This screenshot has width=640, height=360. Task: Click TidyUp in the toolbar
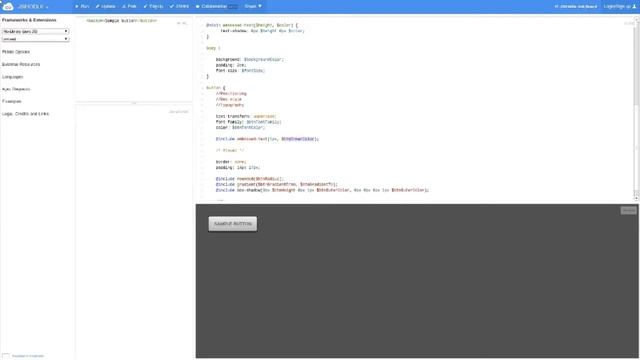[153, 7]
